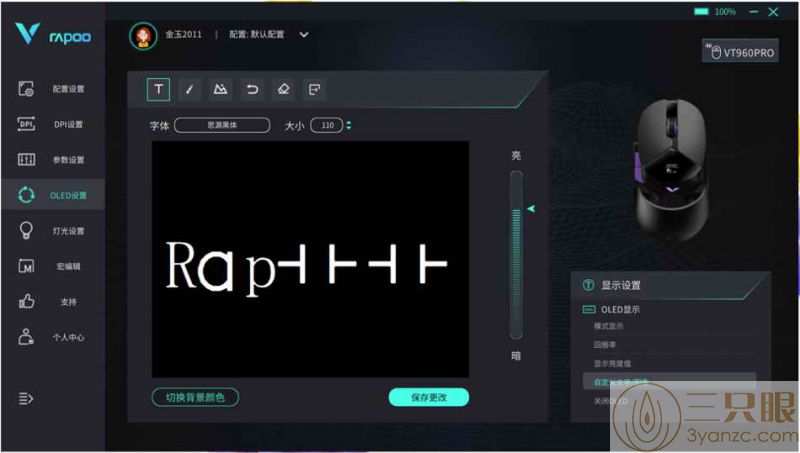The image size is (800, 453).
Task: Click the user avatar icon
Action: click(x=144, y=35)
